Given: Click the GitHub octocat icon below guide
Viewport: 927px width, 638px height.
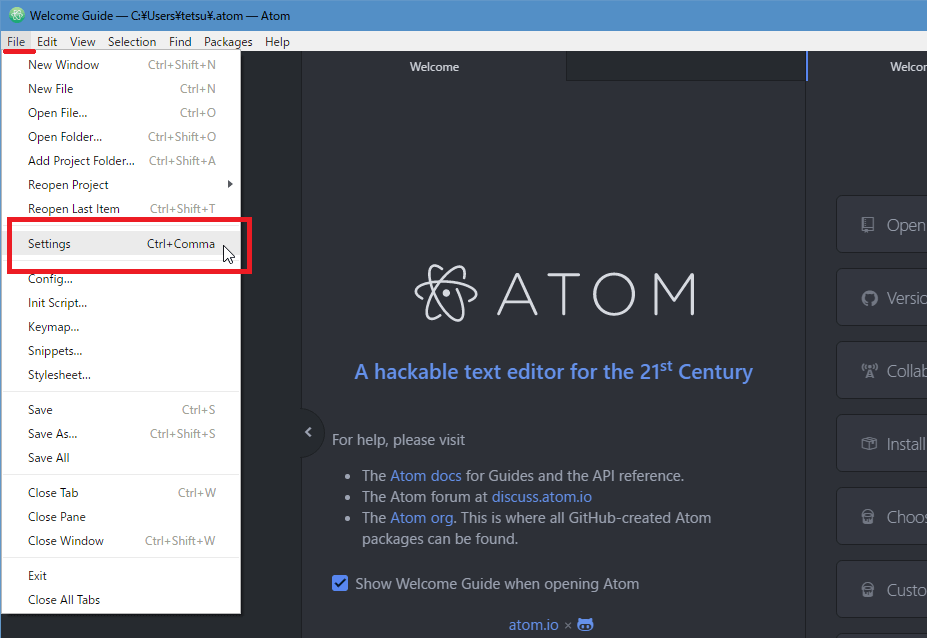Looking at the screenshot, I should coord(586,625).
